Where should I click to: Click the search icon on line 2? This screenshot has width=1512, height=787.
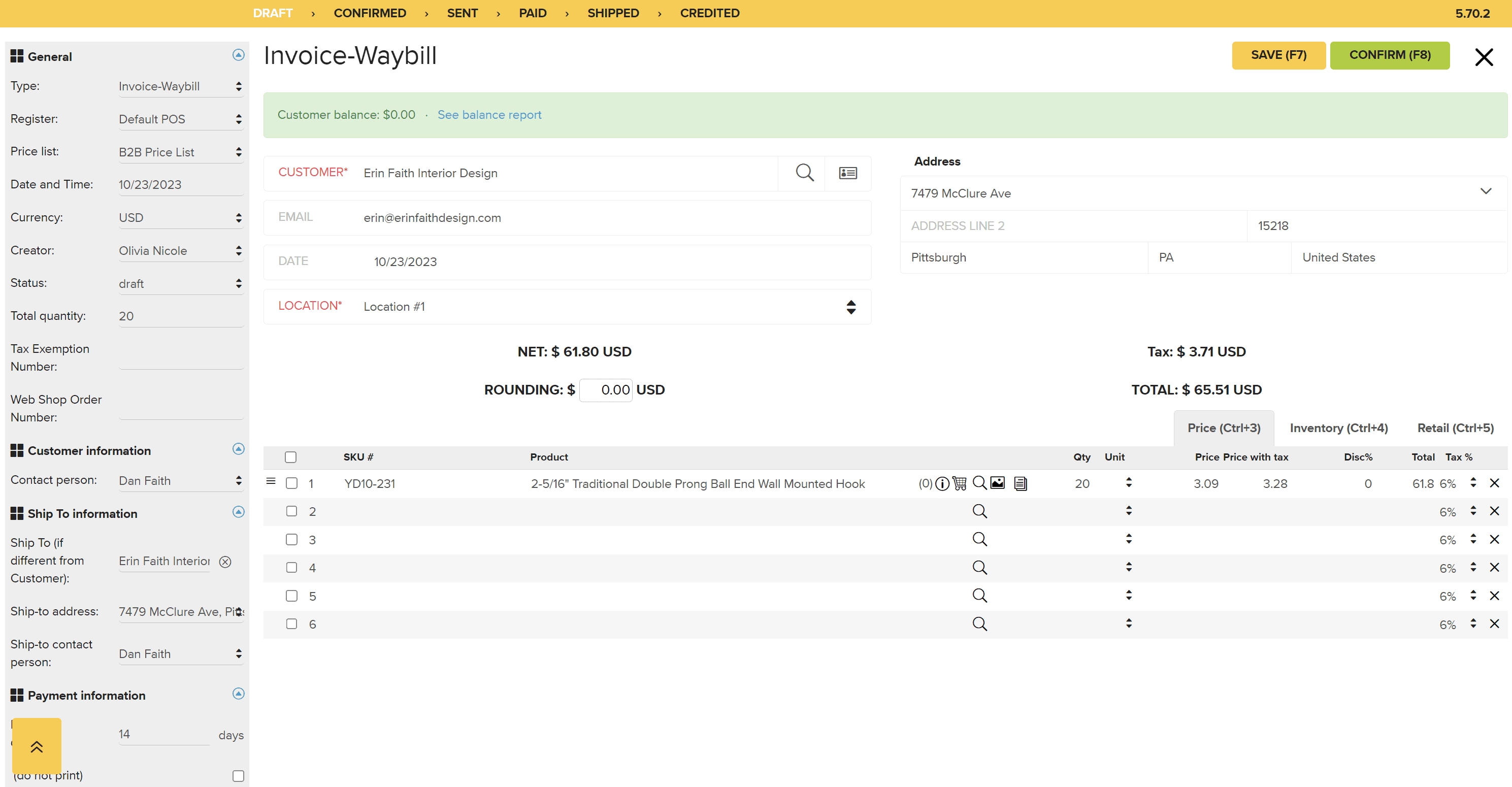[x=979, y=511]
